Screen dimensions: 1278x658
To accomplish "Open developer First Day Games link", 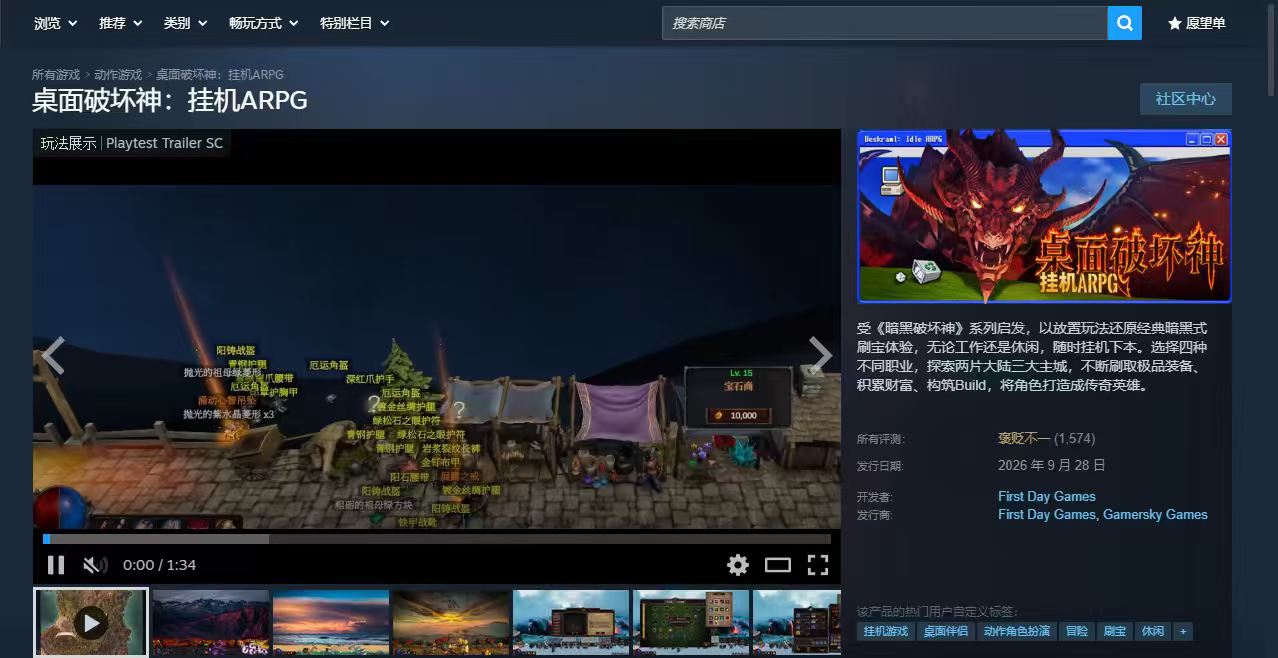I will 1047,497.
